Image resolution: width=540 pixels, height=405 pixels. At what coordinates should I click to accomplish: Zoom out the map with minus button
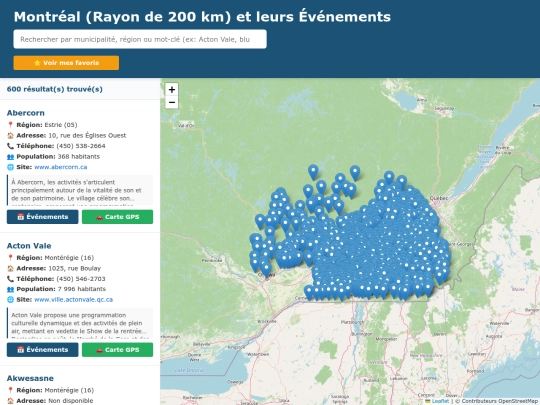[x=172, y=102]
